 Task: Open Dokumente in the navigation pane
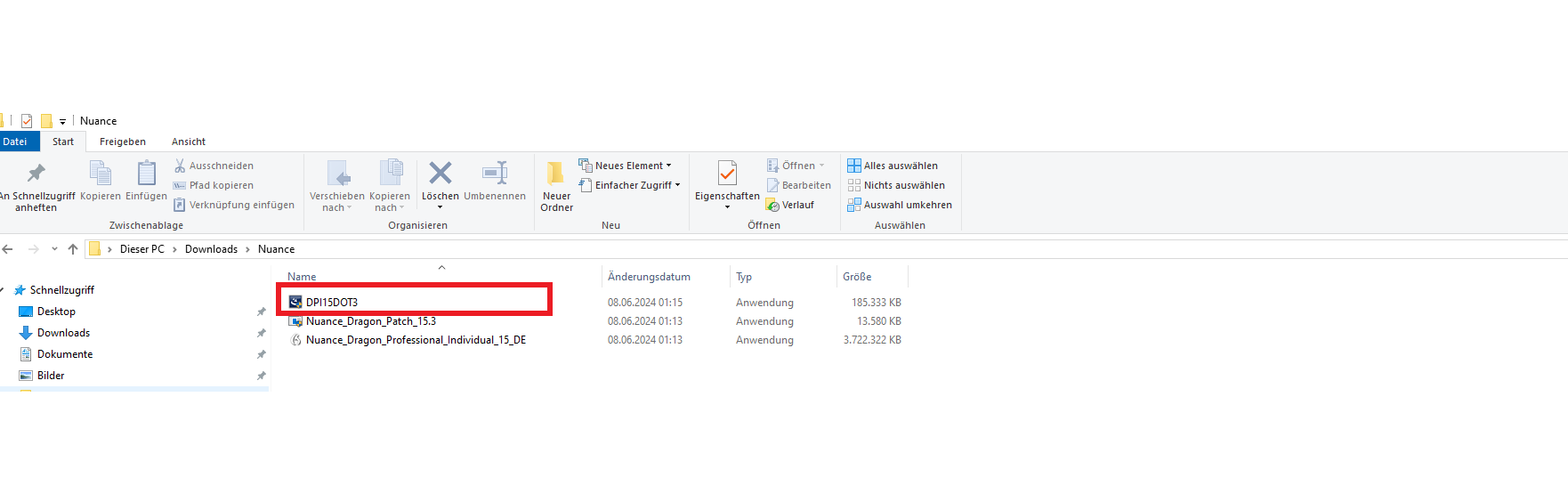pyautogui.click(x=65, y=354)
